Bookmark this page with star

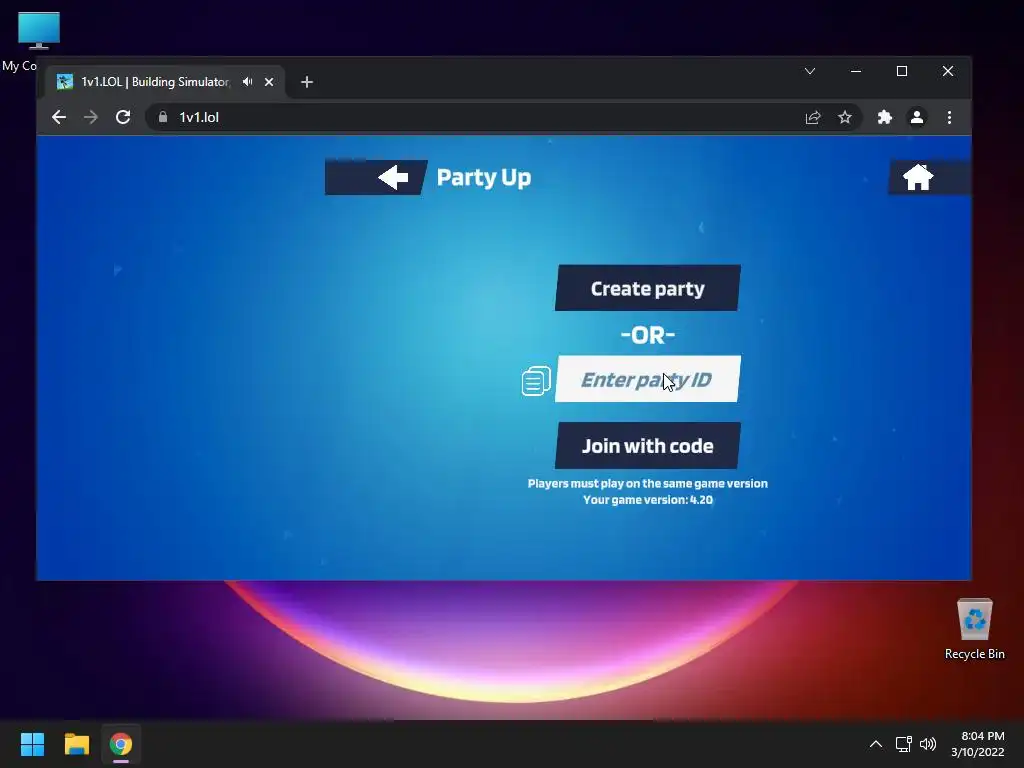coord(845,117)
